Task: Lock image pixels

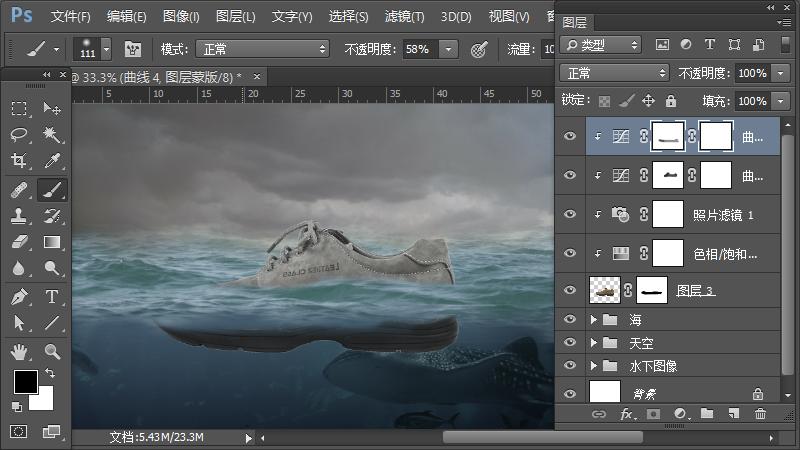Action: tap(627, 101)
